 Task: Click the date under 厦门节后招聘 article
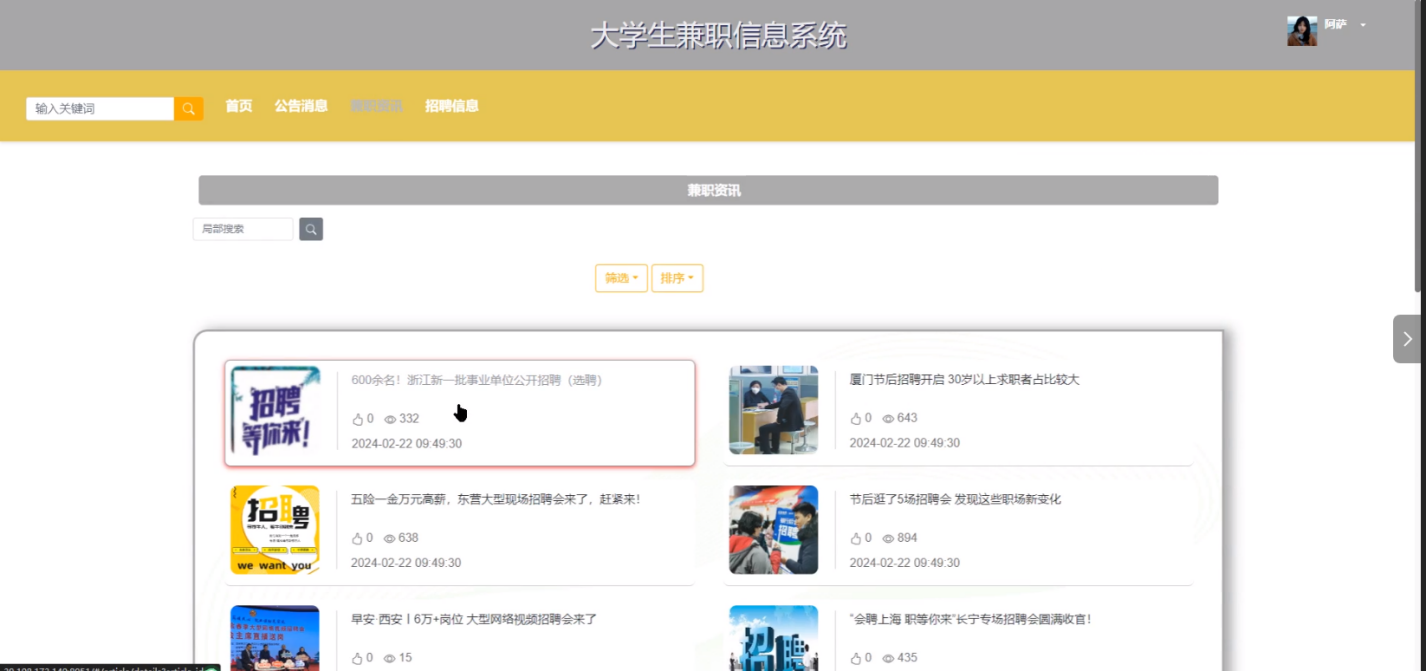[904, 443]
